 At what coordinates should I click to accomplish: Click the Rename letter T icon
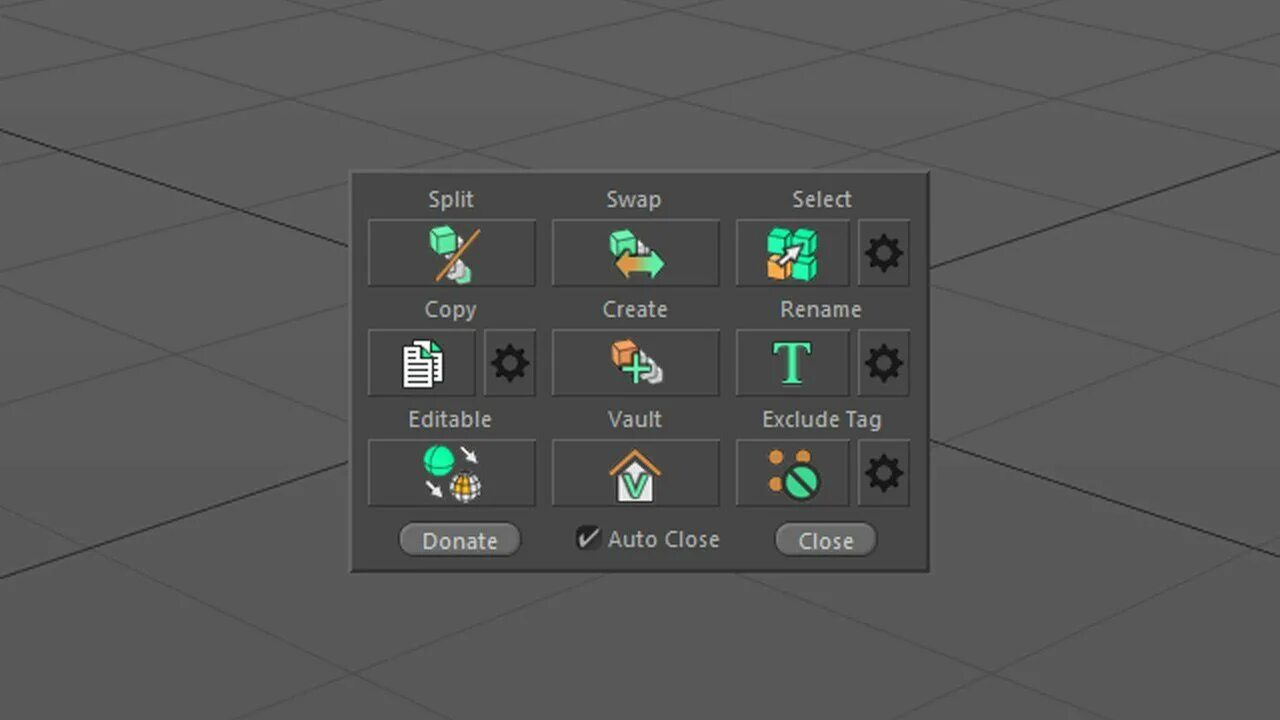pos(793,363)
